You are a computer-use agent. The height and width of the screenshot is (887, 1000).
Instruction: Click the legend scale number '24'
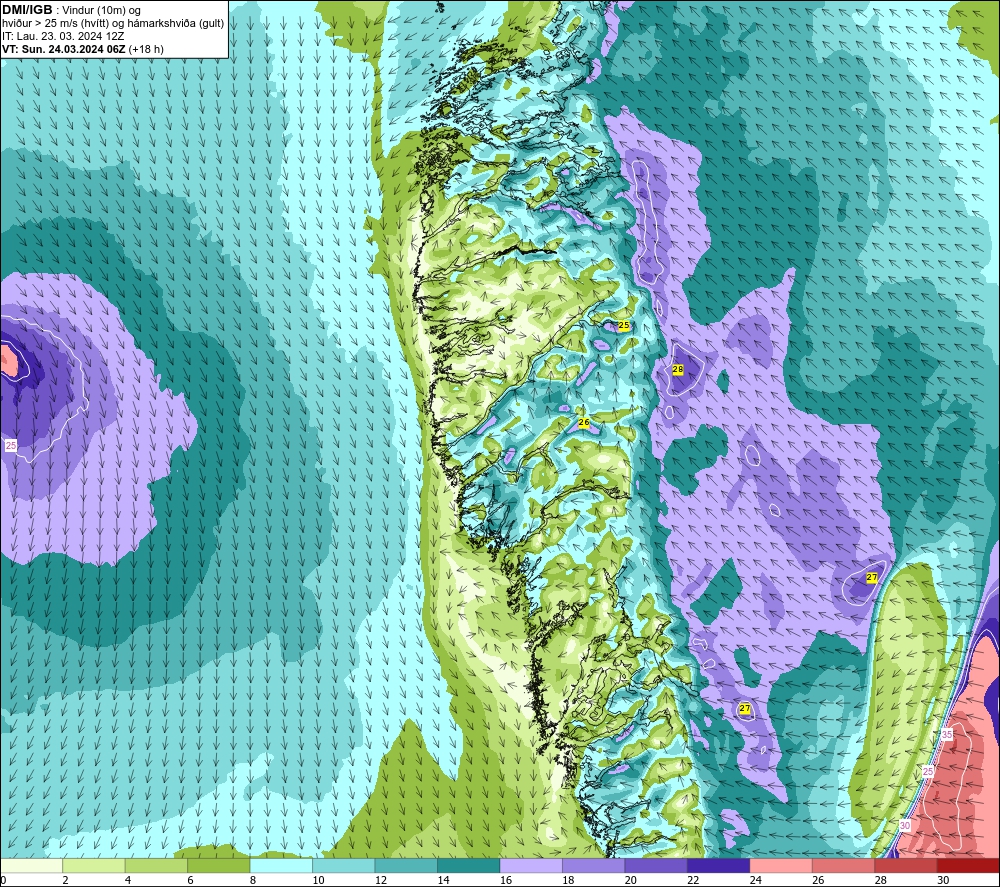point(756,880)
